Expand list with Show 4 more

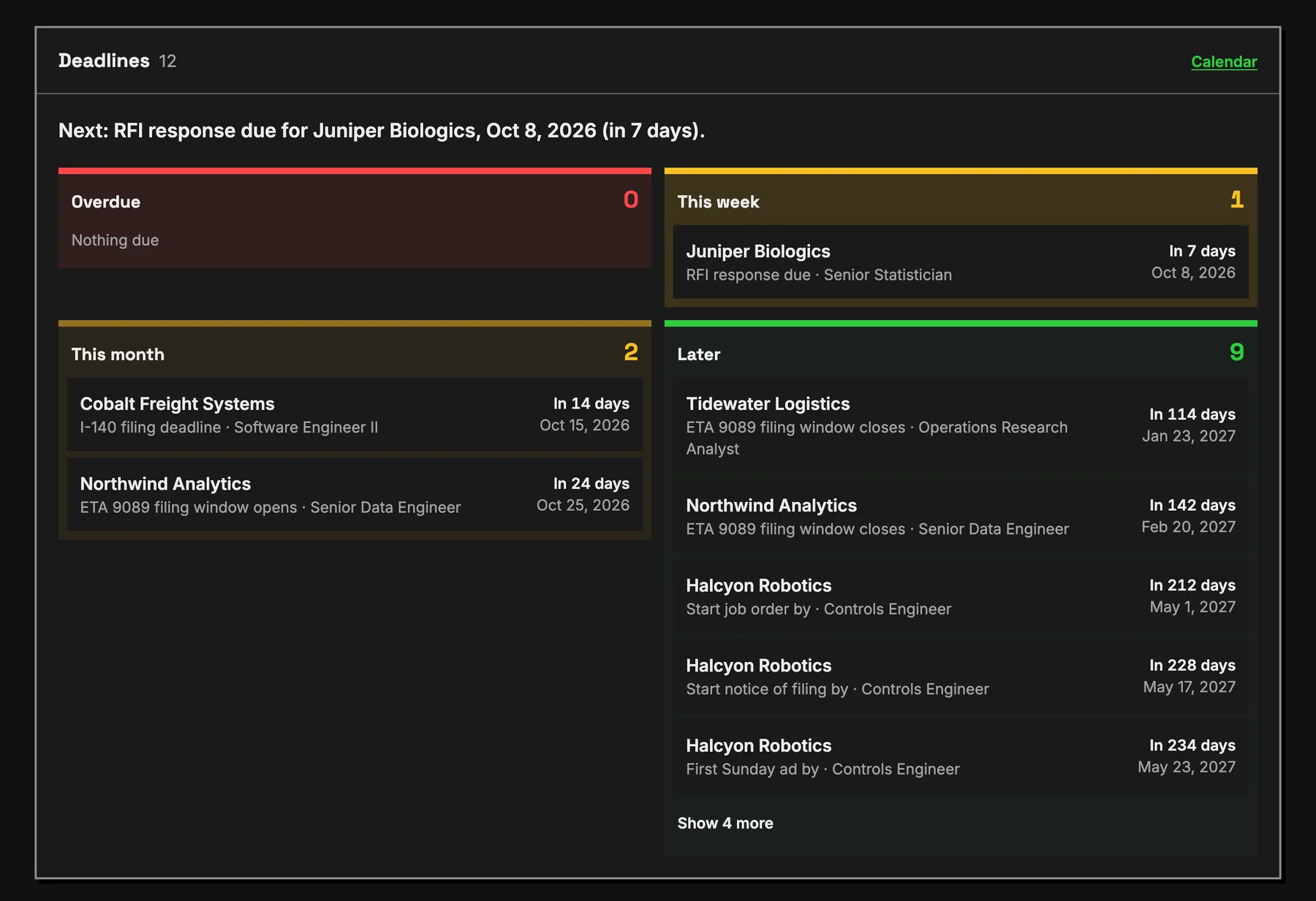[725, 823]
